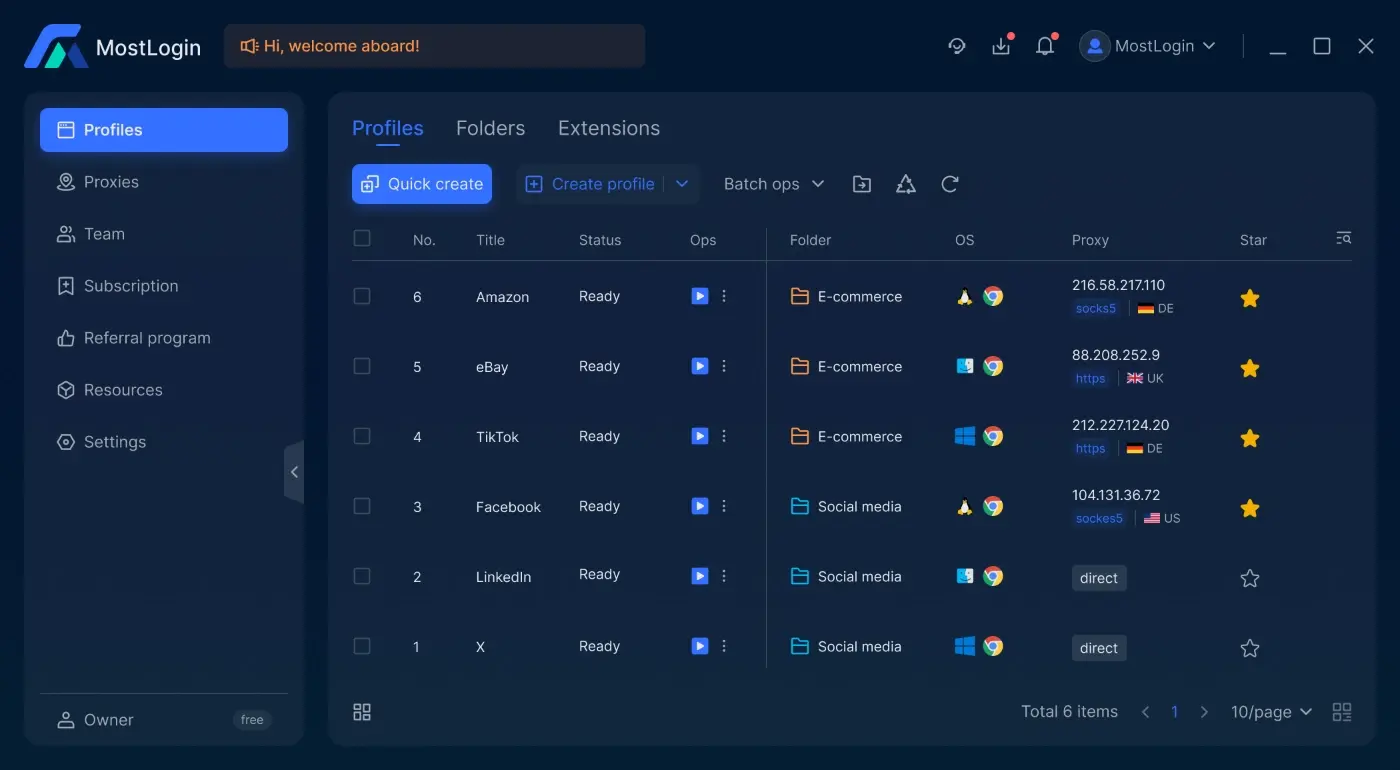The width and height of the screenshot is (1400, 770).
Task: Unstar the eBay profile
Action: (1249, 368)
